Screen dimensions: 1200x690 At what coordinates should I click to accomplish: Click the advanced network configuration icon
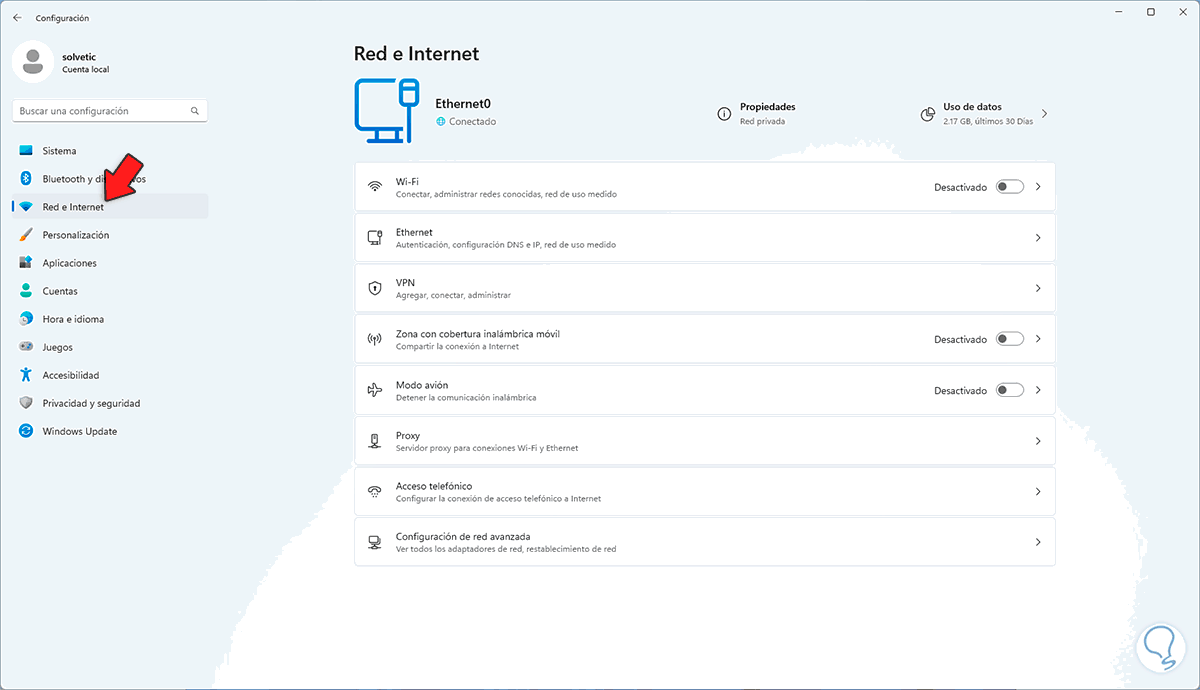[x=375, y=542]
